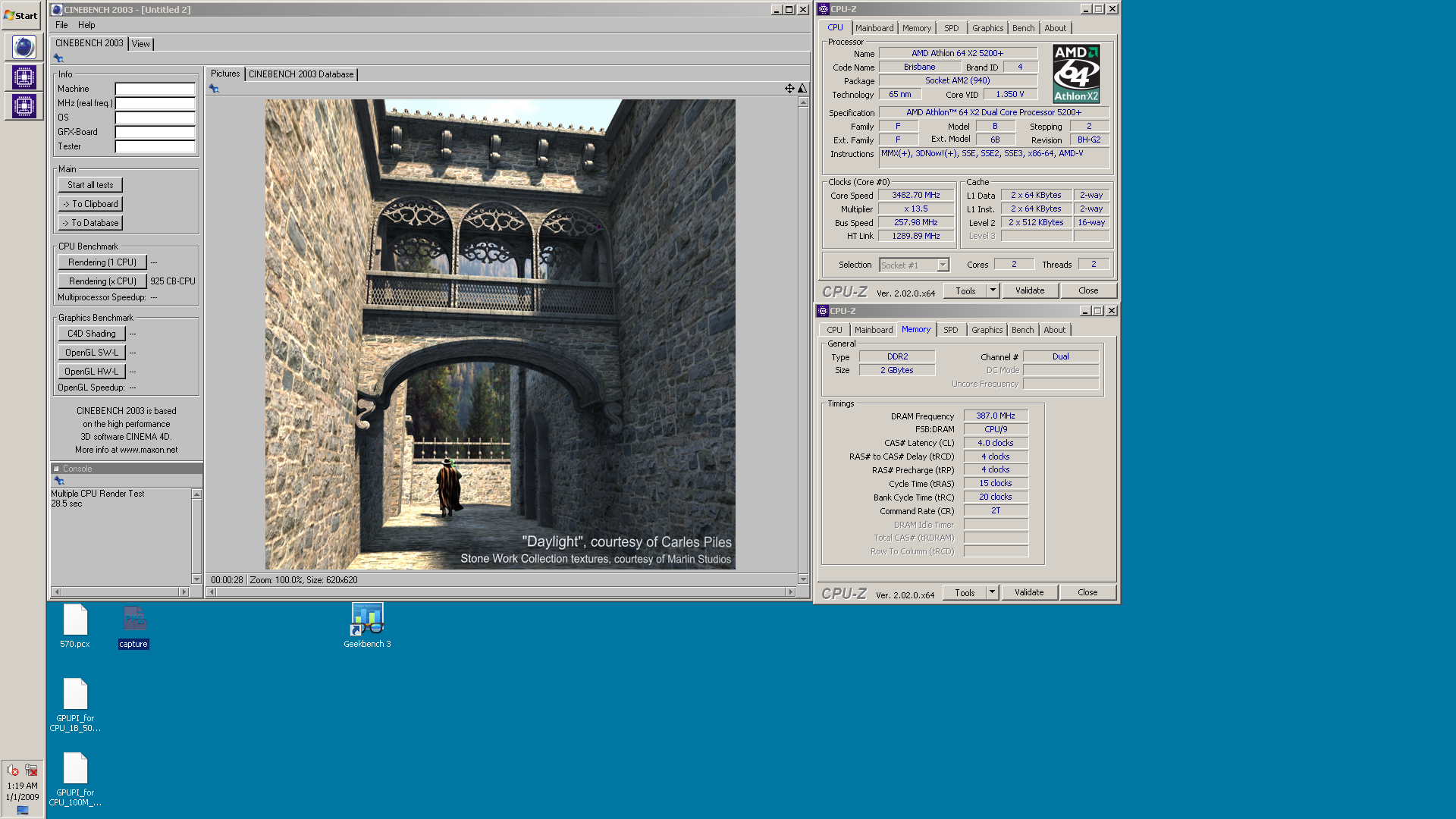Click the AMD Athlon X2 logo image
Viewport: 1456px width, 819px height.
1076,74
